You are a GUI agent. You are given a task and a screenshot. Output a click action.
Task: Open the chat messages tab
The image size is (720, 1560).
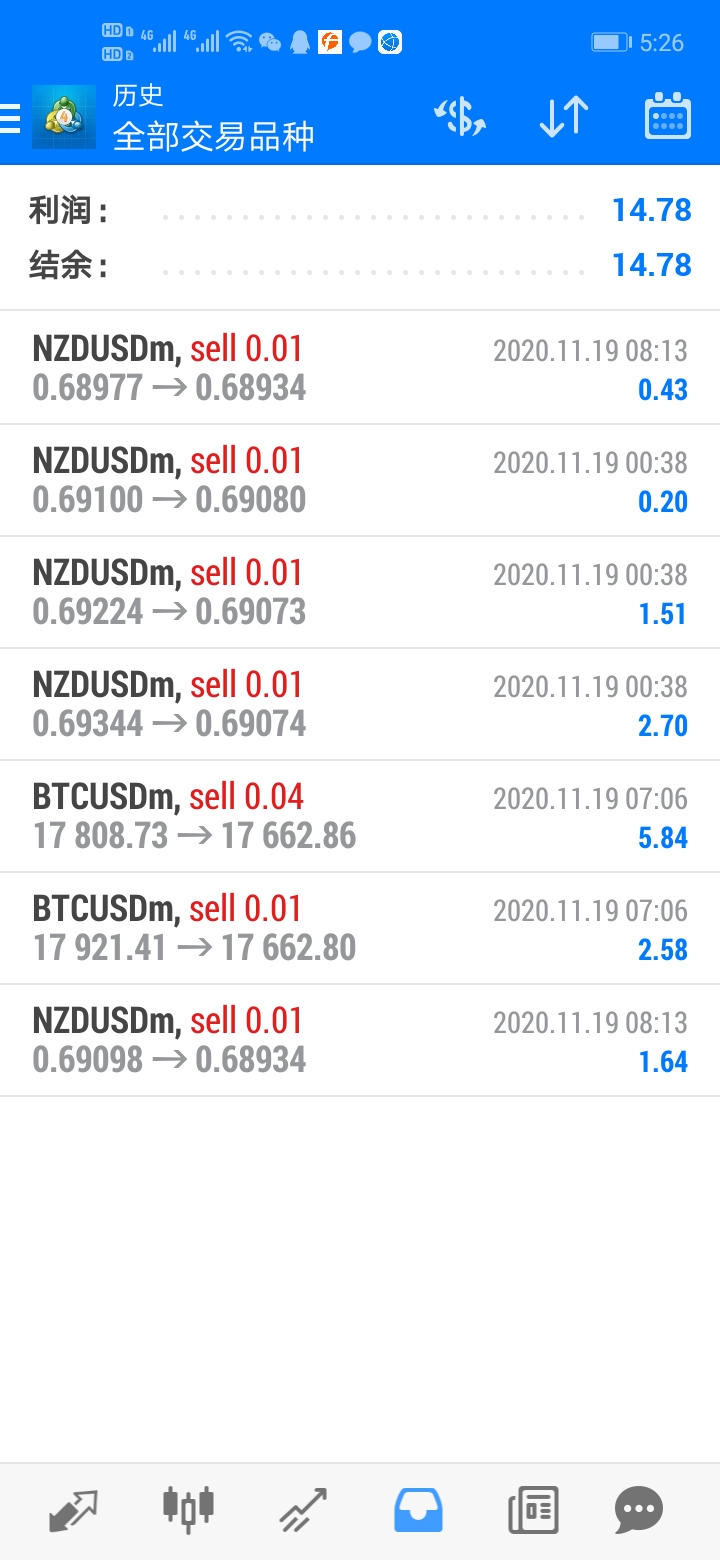click(639, 1510)
